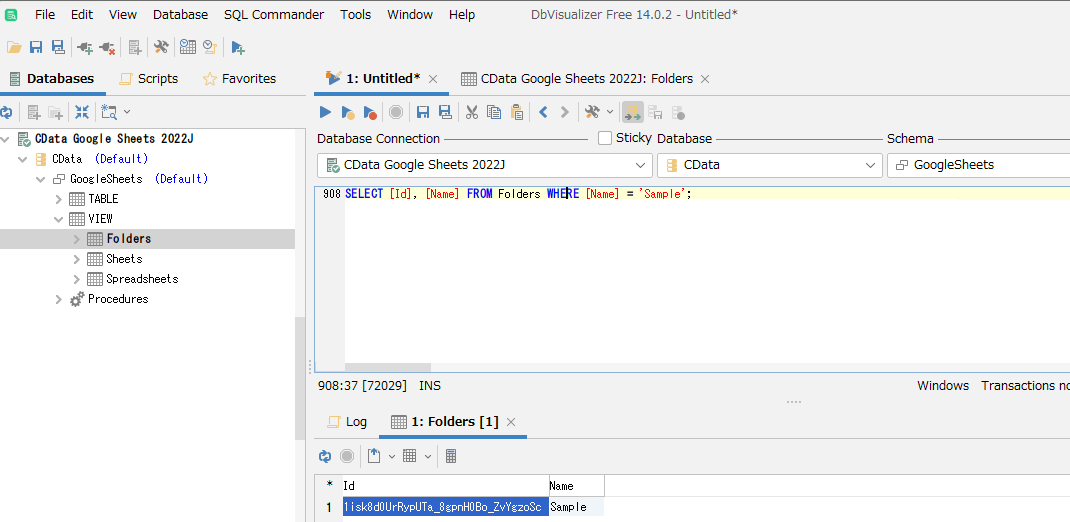1070x522 pixels.
Task: Click the calculator icon in results toolbar
Action: 451,456
